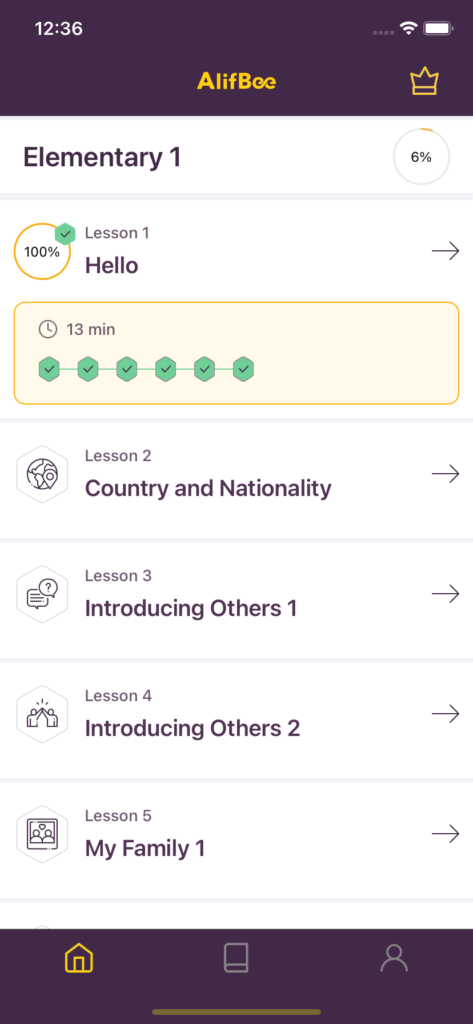Tap the 6% overall progress circle
Screen dimensions: 473x1024
421,157
